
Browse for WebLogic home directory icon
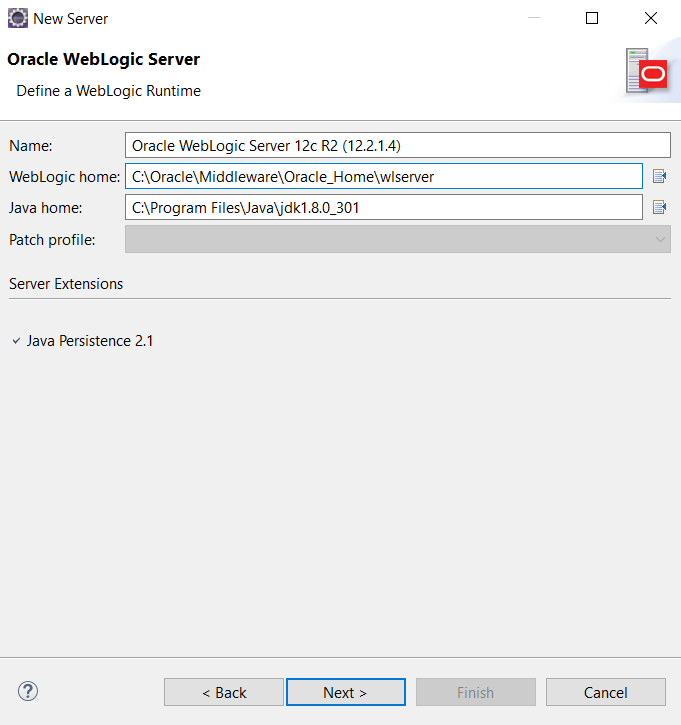659,176
